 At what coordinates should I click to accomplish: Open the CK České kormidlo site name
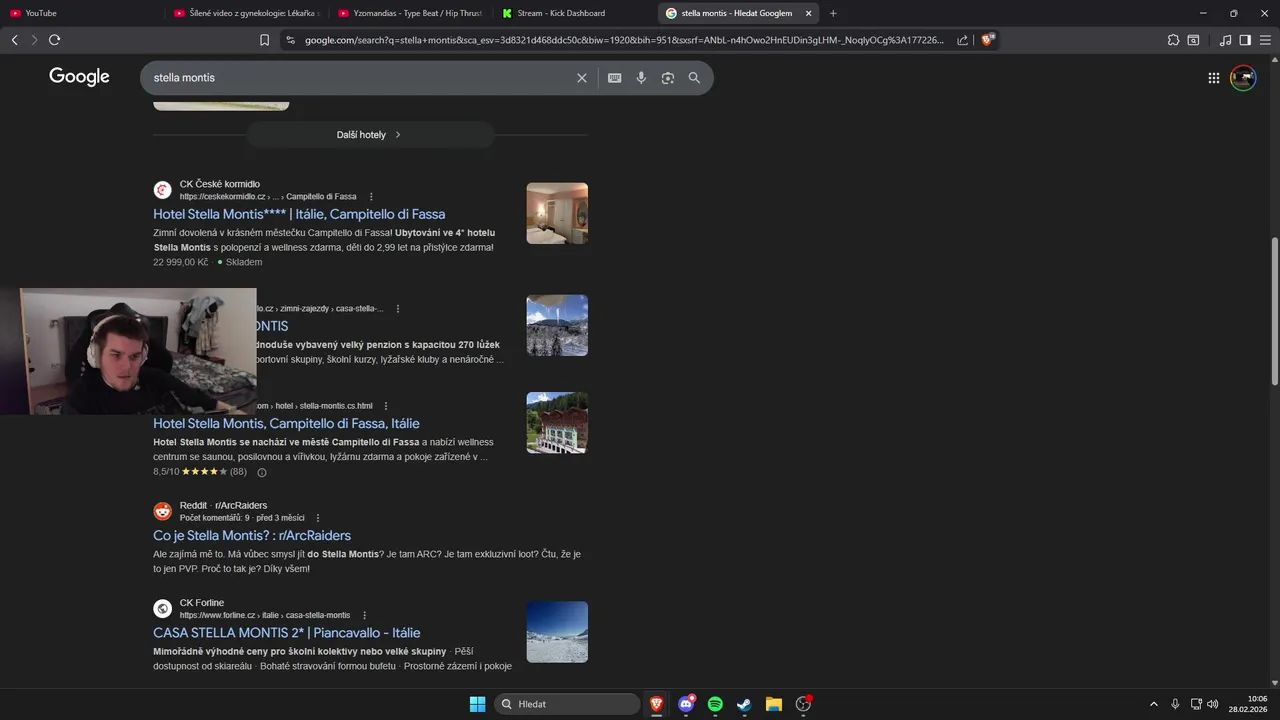(219, 184)
